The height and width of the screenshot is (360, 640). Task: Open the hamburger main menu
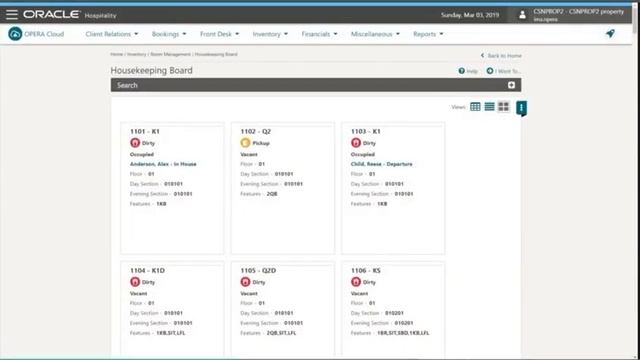pyautogui.click(x=12, y=15)
